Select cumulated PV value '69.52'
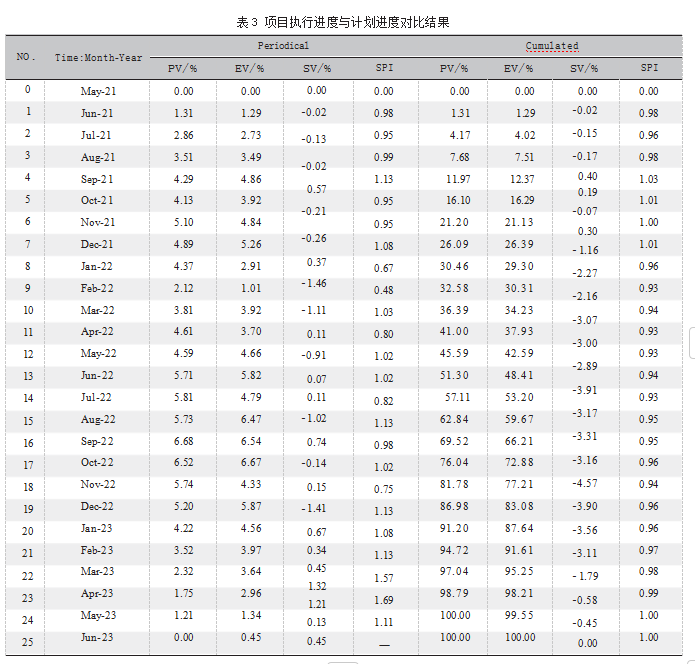Viewport: 695px width, 664px height. pyautogui.click(x=454, y=441)
